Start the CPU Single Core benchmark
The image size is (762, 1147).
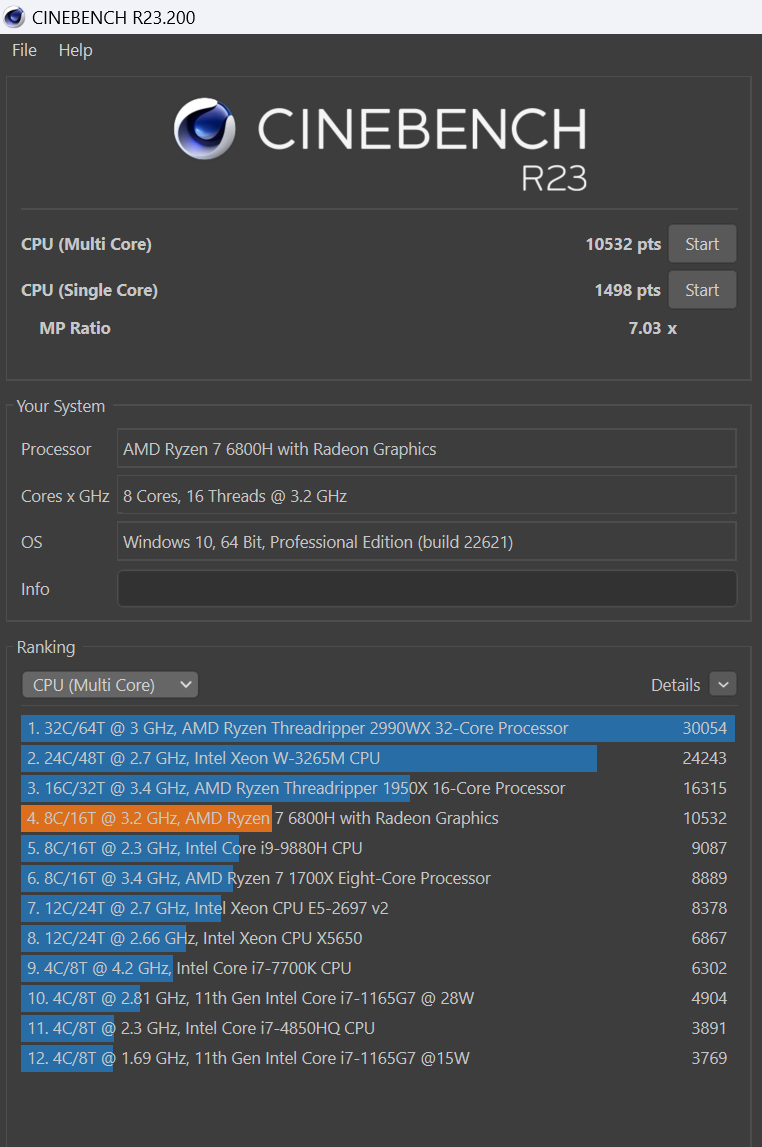point(702,290)
